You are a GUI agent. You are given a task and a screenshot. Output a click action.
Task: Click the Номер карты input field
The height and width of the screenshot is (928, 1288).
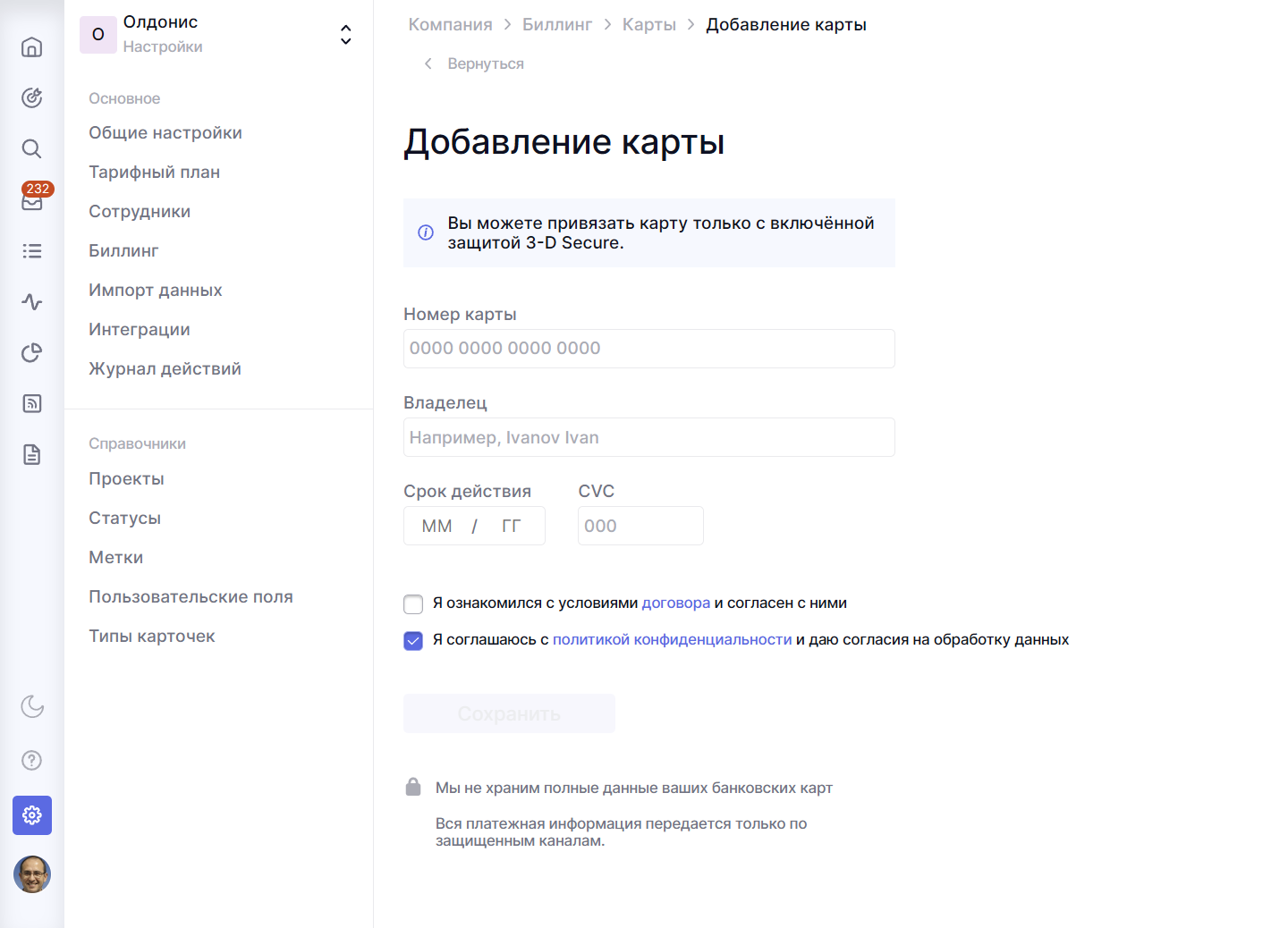coord(648,349)
